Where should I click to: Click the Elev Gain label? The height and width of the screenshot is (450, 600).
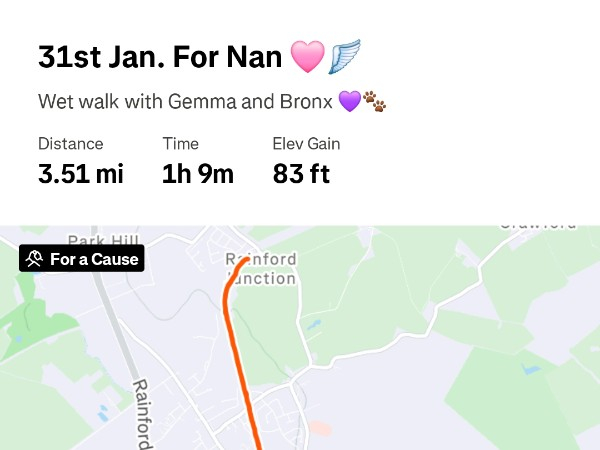(x=306, y=143)
